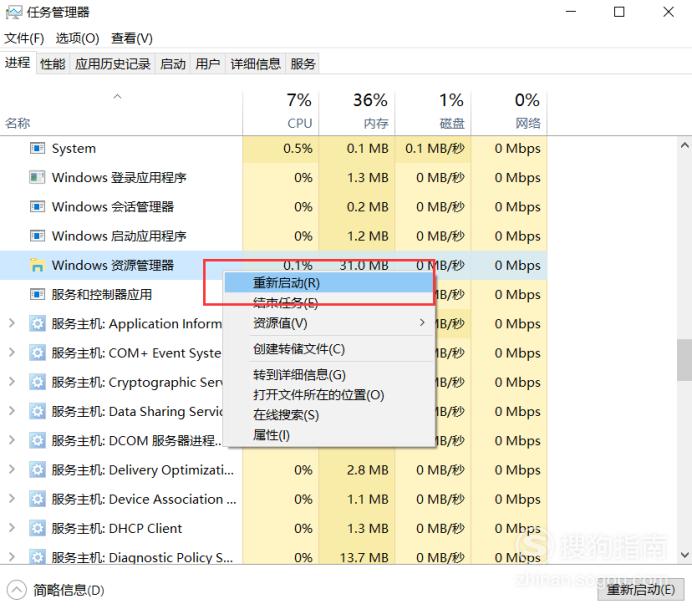Click the Windows 会话管理器 process icon
The image size is (692, 614).
click(x=37, y=207)
